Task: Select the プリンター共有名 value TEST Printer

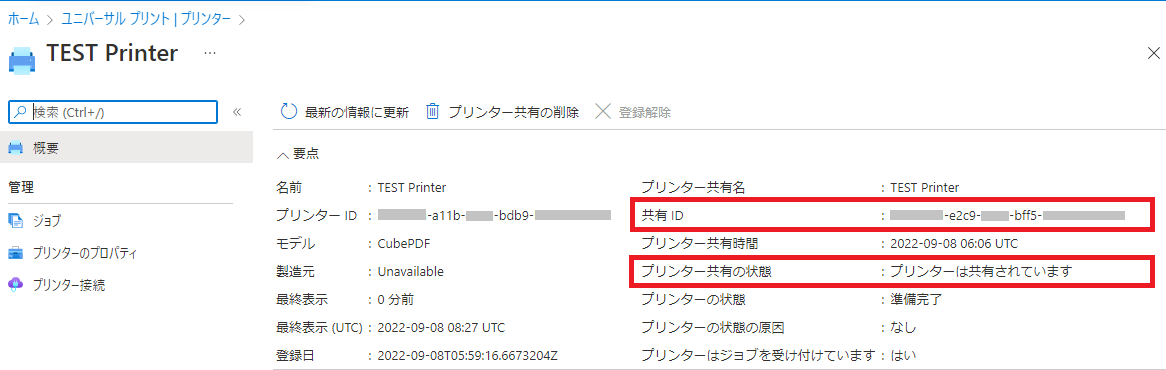Action: coord(924,187)
